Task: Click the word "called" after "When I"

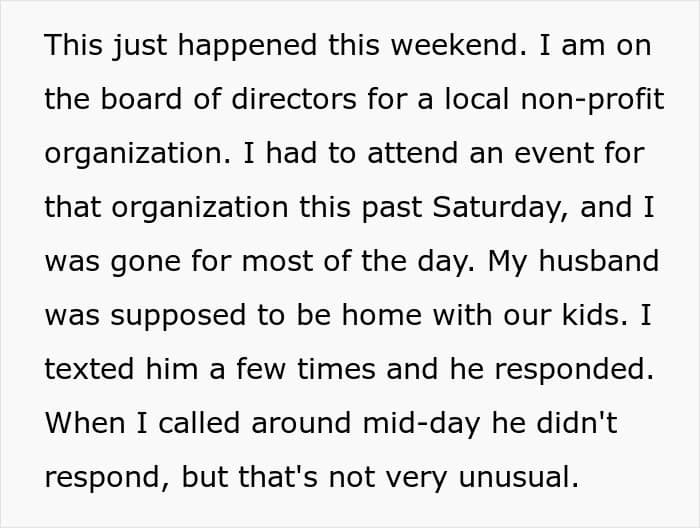Action: point(199,423)
